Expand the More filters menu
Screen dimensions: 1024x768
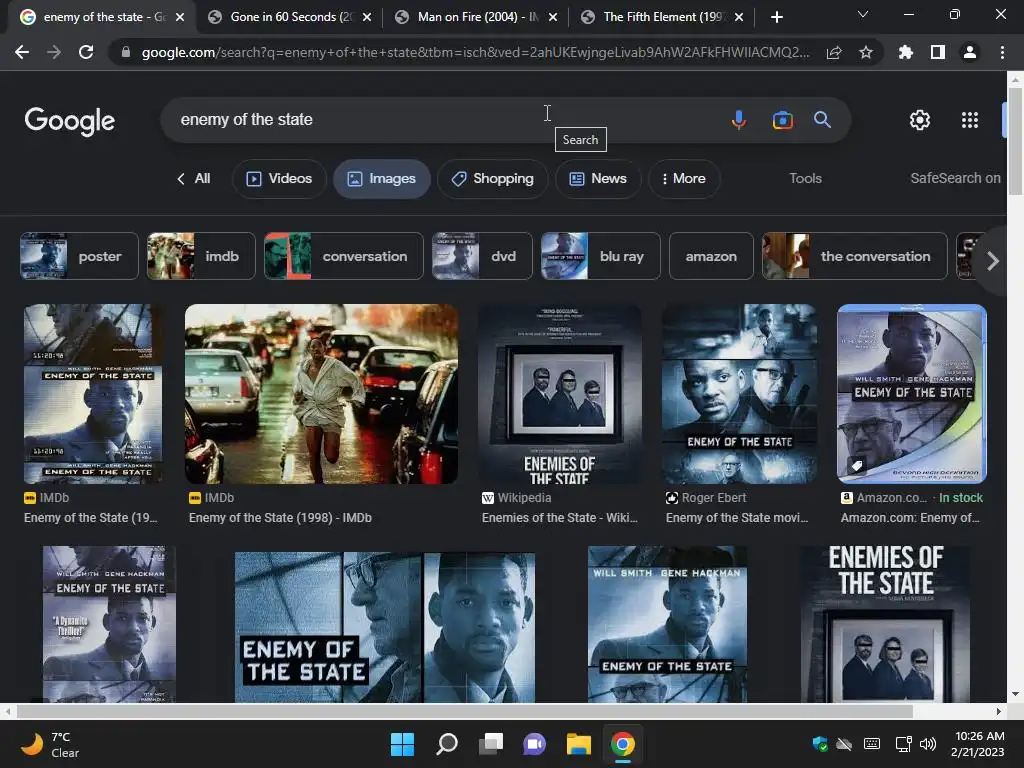point(684,178)
